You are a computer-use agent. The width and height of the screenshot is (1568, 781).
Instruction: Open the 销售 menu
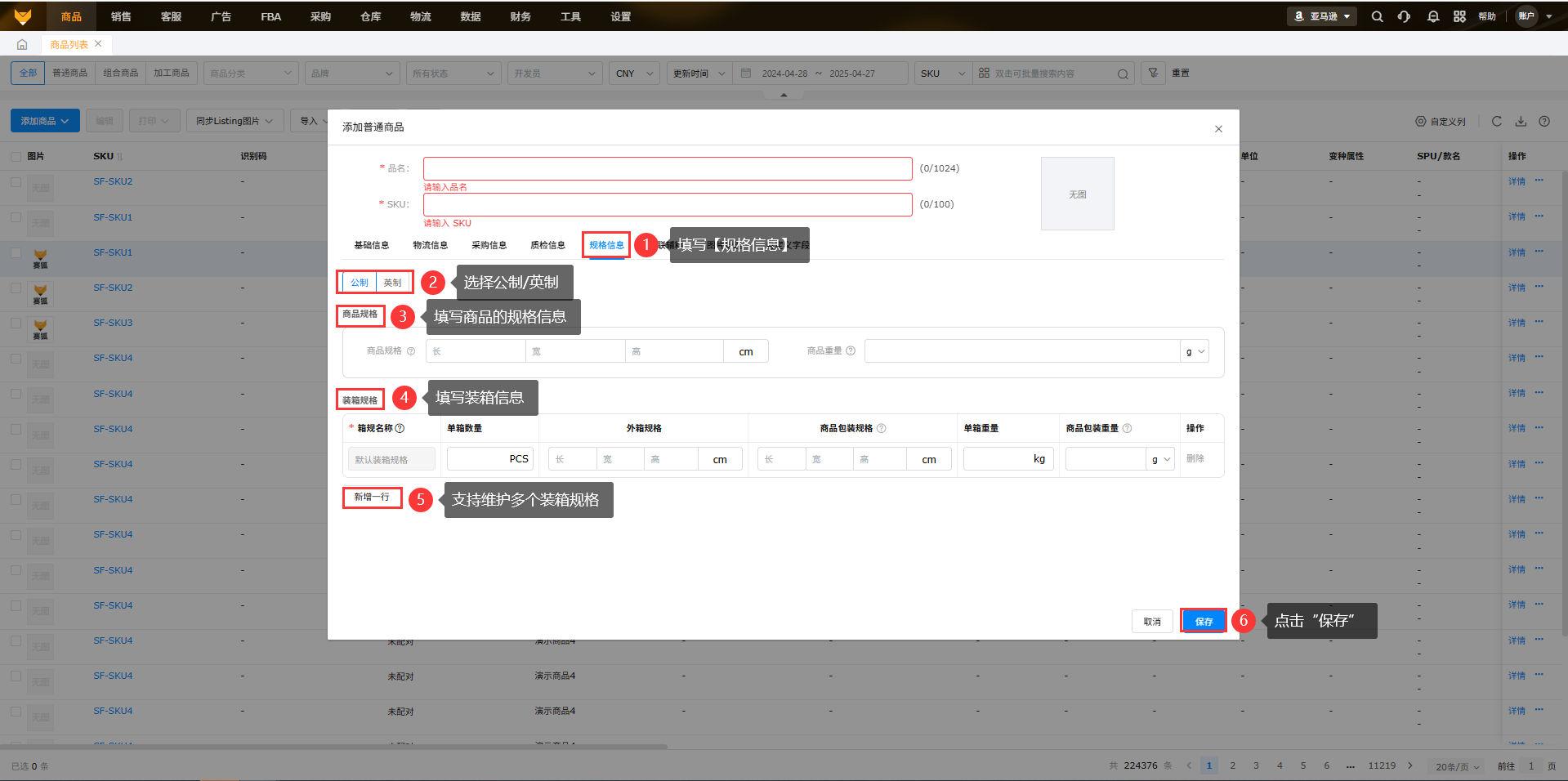[121, 16]
